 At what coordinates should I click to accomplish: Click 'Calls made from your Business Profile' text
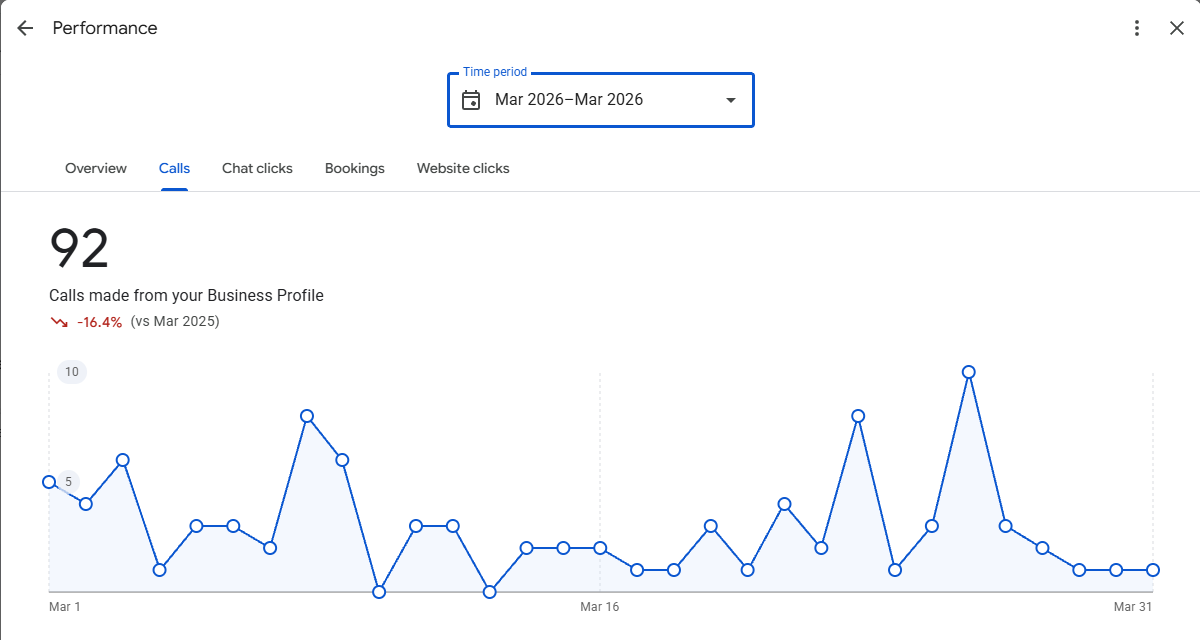[186, 295]
